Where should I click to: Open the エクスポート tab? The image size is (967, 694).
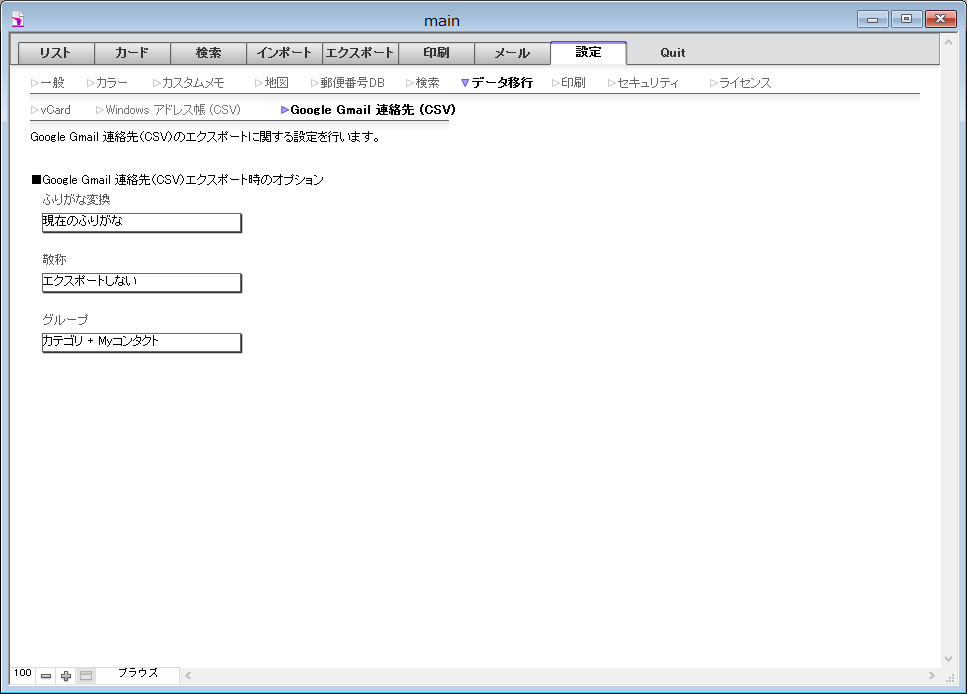(x=360, y=53)
